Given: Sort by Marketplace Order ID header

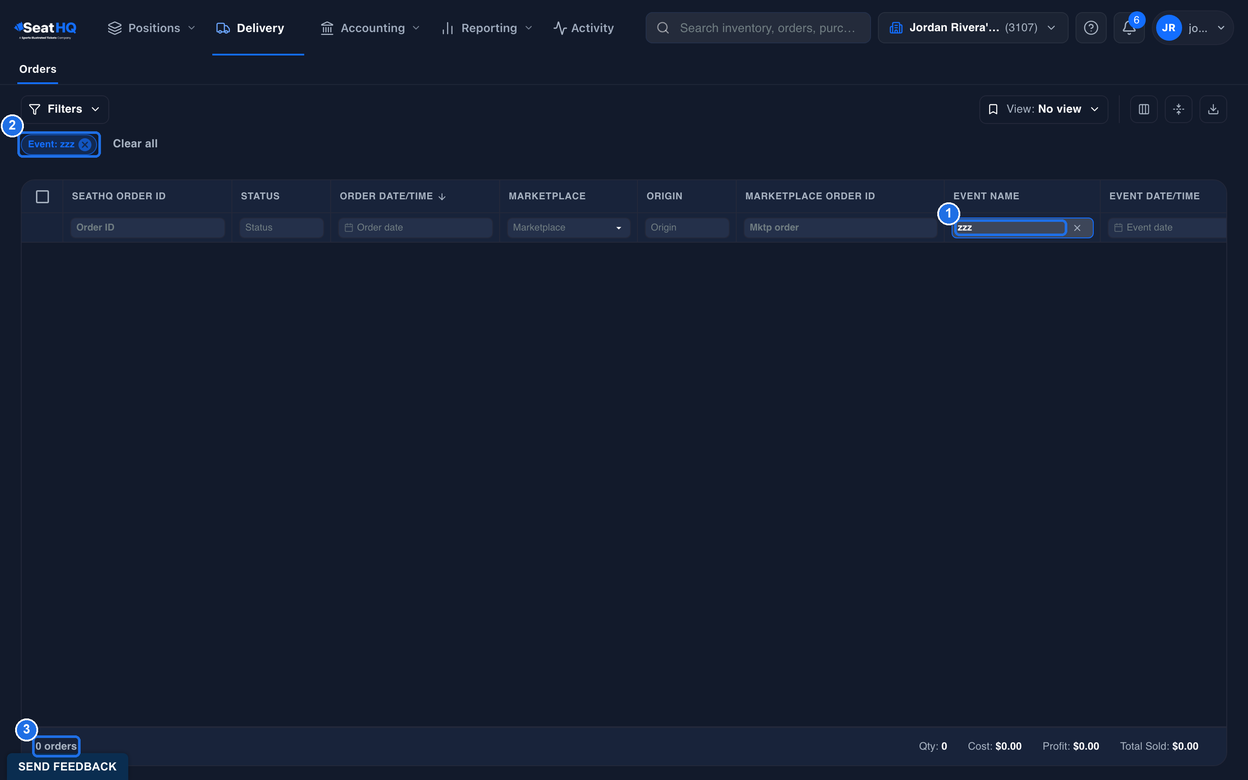Looking at the screenshot, I should click(810, 196).
